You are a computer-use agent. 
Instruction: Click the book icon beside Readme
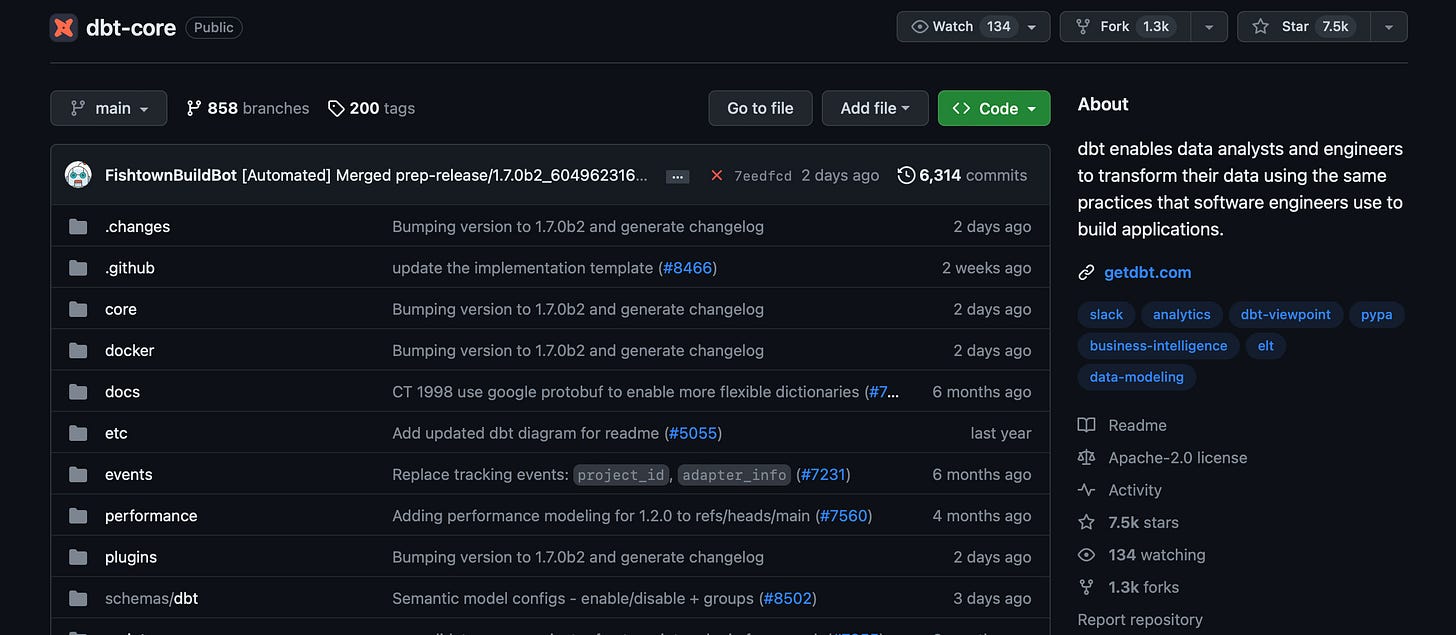pyautogui.click(x=1086, y=425)
